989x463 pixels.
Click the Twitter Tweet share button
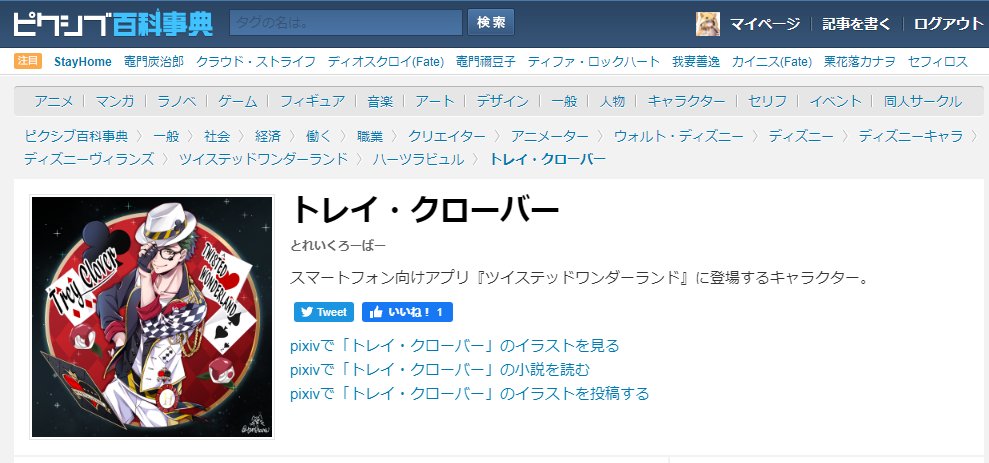[324, 312]
